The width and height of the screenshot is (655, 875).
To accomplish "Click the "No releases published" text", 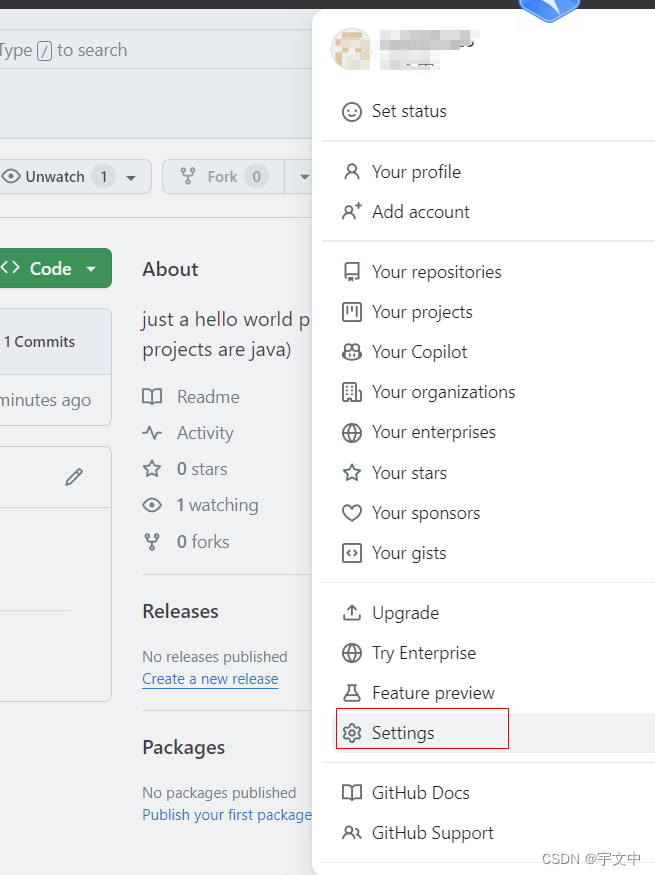I will coord(215,657).
